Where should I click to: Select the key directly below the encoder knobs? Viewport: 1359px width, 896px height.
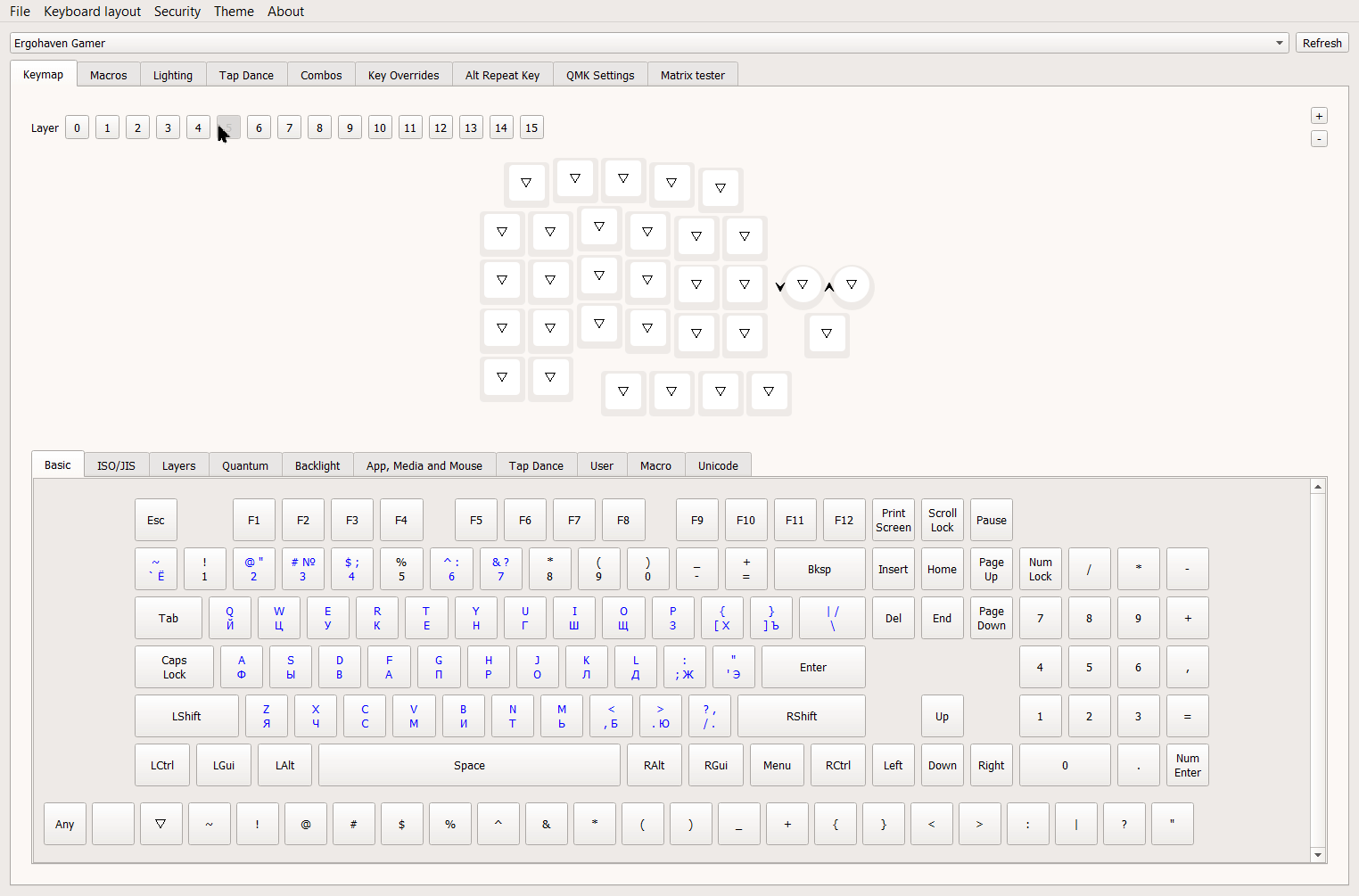[x=827, y=333]
